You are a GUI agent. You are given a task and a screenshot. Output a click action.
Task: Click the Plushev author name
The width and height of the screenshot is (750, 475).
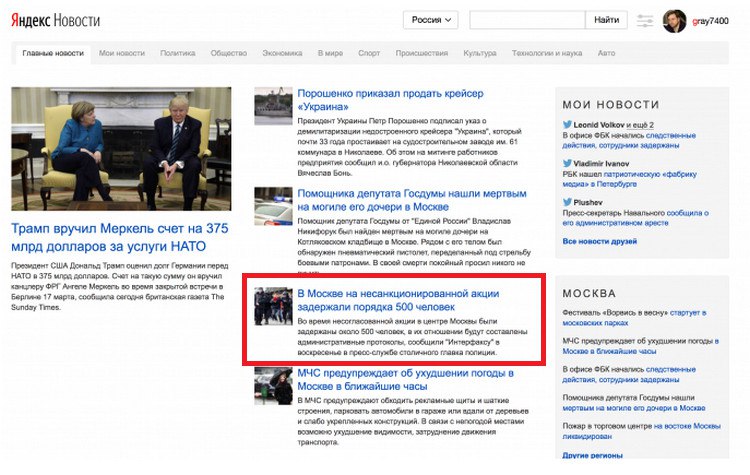[588, 202]
